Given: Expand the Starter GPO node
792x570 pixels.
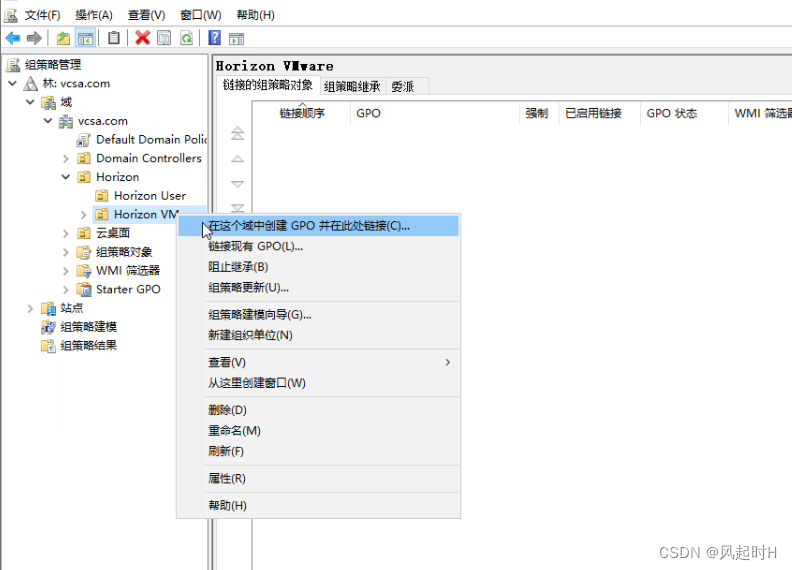Looking at the screenshot, I should pos(66,290).
